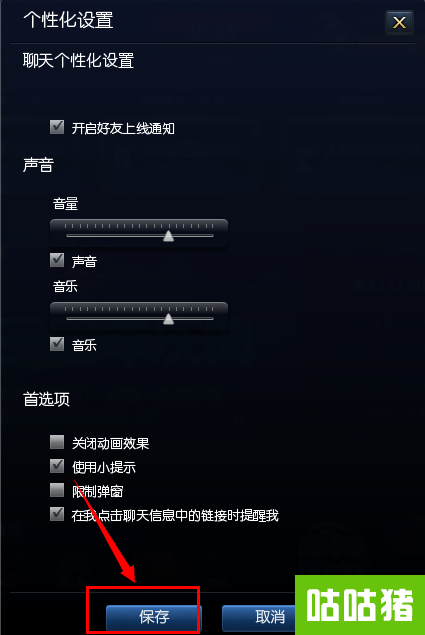Enable 关闭动画效果 checkbox
The width and height of the screenshot is (425, 635).
[57, 442]
